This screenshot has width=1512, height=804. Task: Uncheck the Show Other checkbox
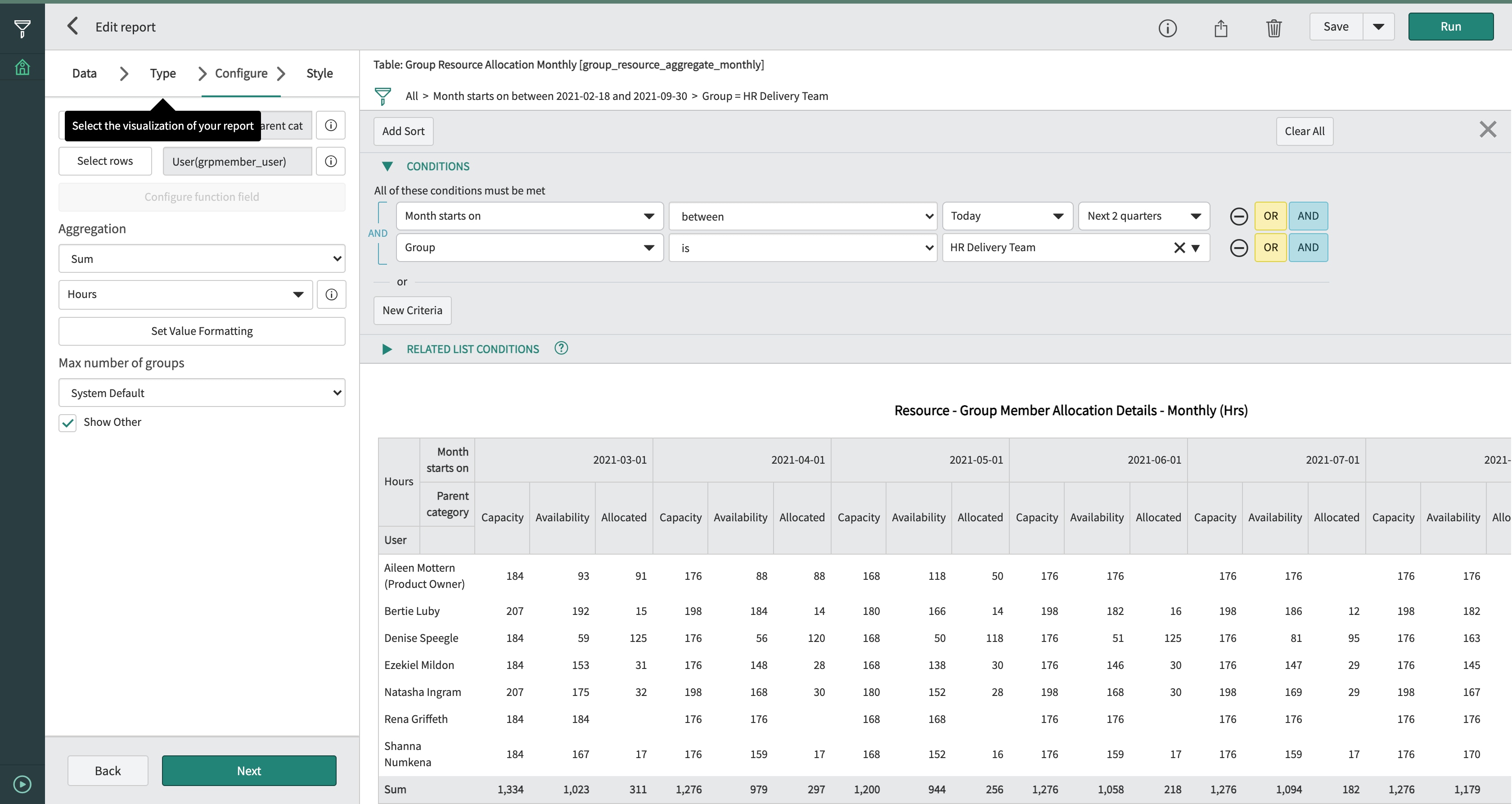coord(67,422)
